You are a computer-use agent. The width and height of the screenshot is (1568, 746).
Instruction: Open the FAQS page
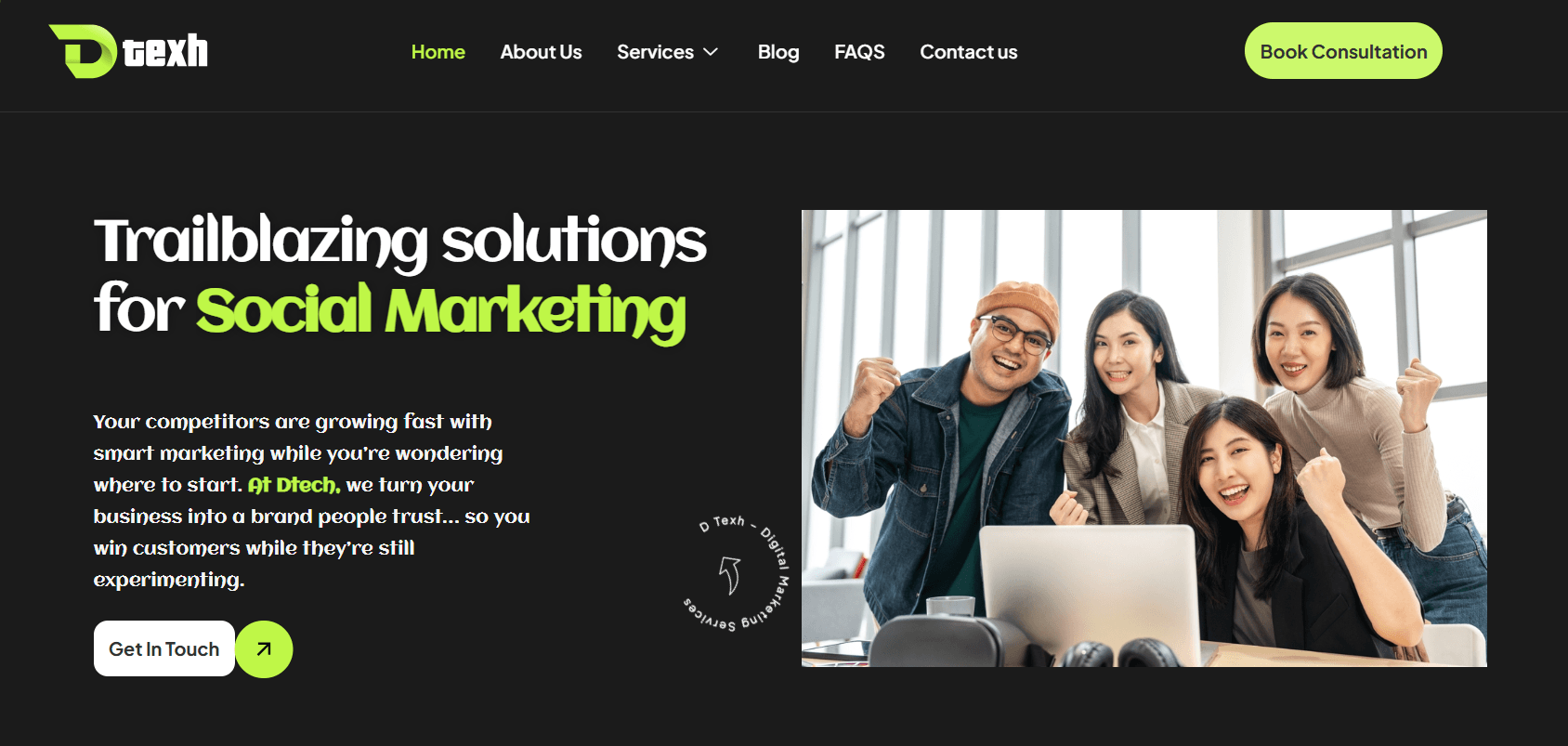click(x=859, y=52)
